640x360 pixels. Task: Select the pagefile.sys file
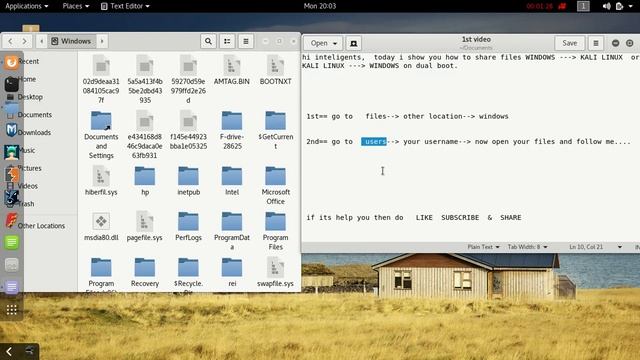pyautogui.click(x=145, y=226)
